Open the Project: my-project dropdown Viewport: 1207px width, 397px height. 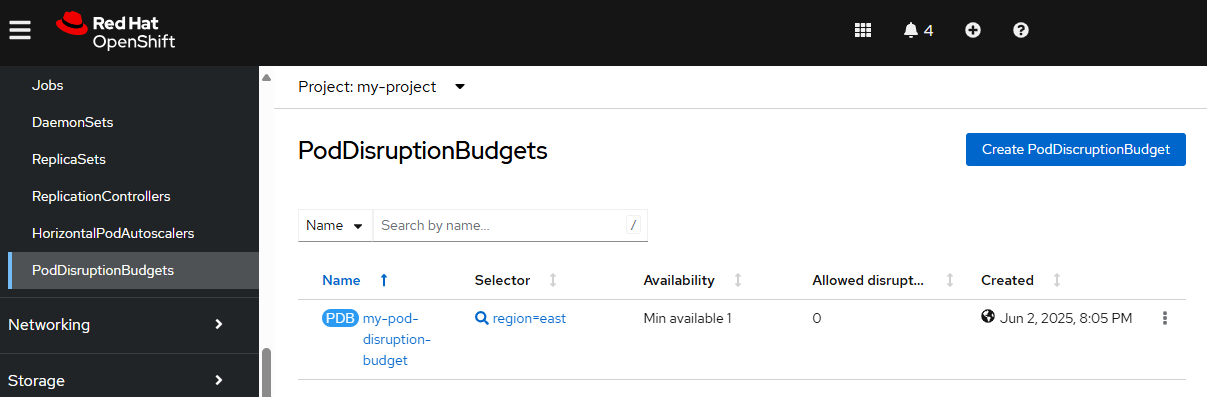[382, 87]
